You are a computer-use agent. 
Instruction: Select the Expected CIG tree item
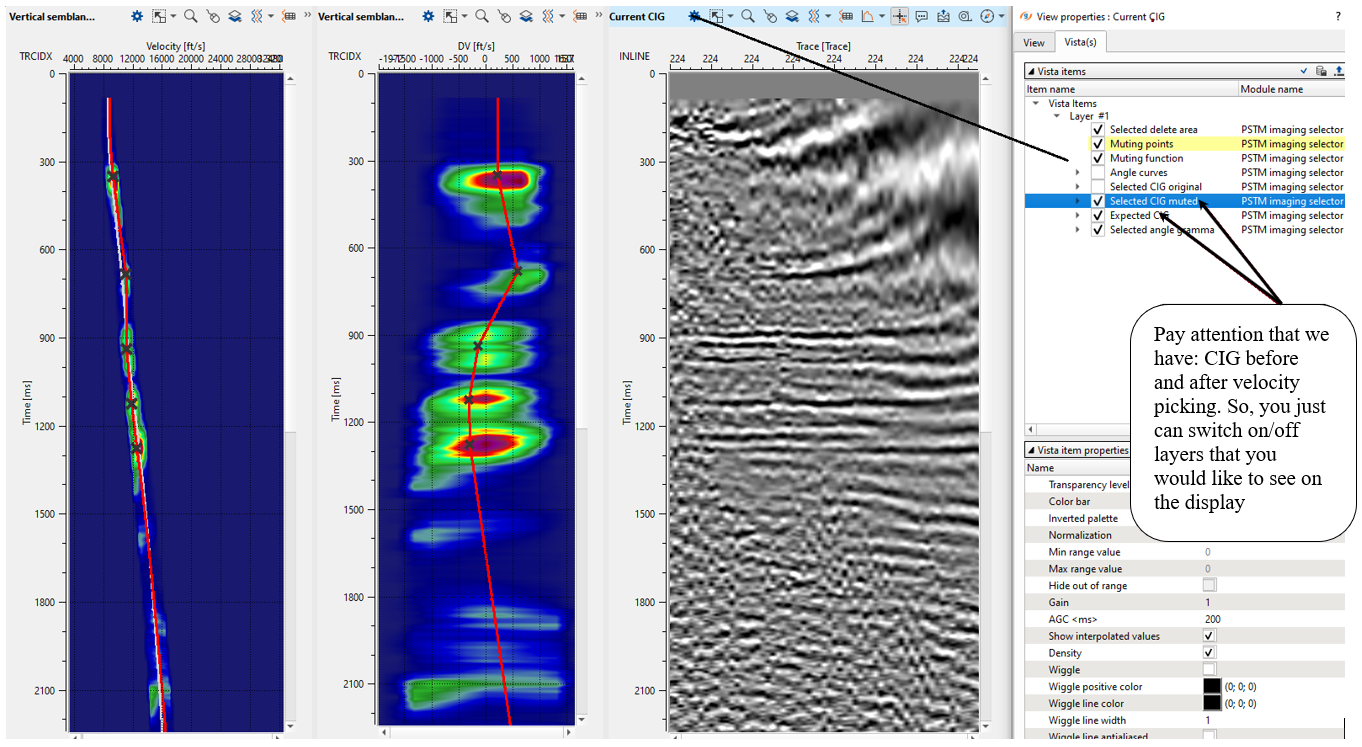coord(1138,216)
